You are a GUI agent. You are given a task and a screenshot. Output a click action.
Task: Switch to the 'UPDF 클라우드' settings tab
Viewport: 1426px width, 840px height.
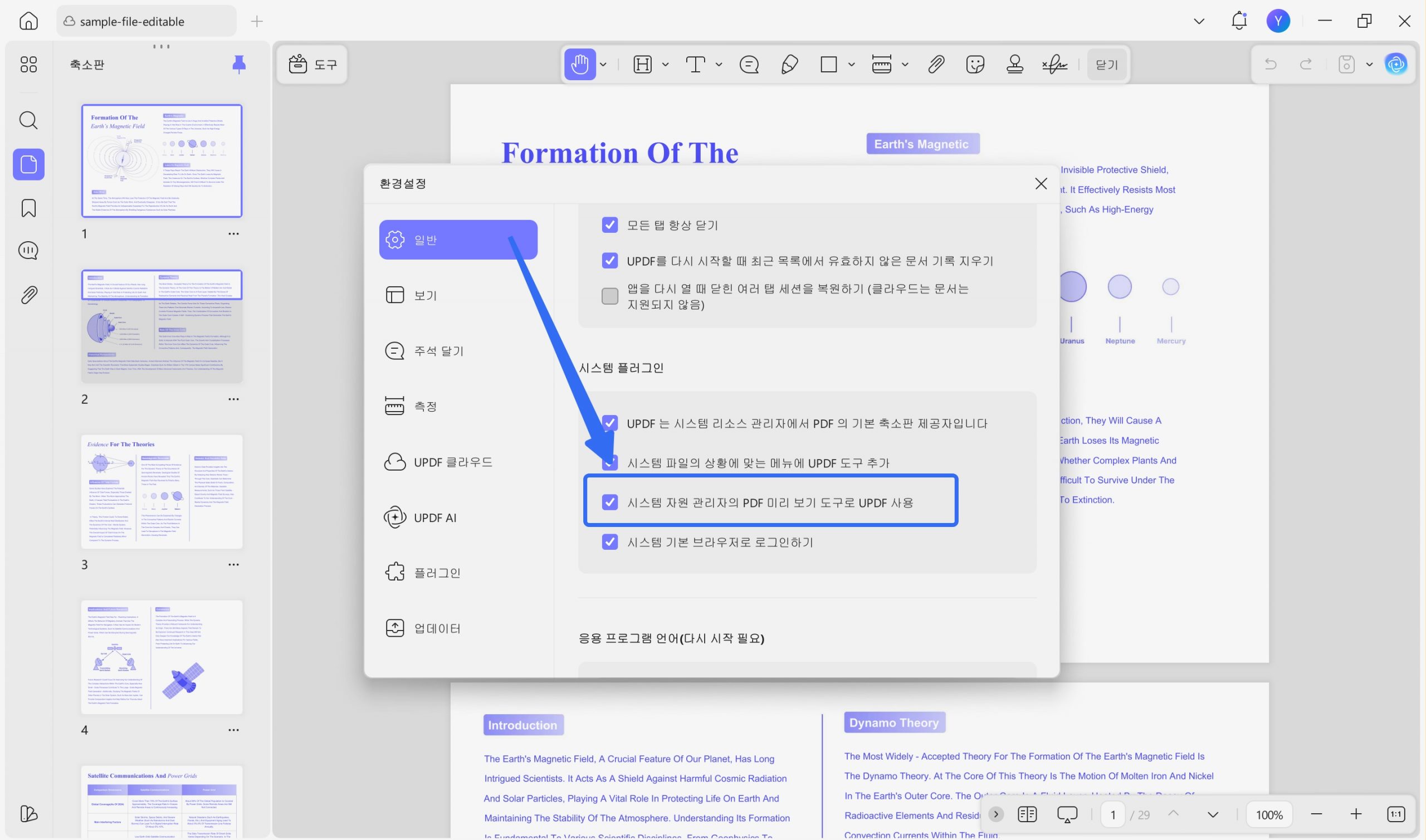coord(458,462)
